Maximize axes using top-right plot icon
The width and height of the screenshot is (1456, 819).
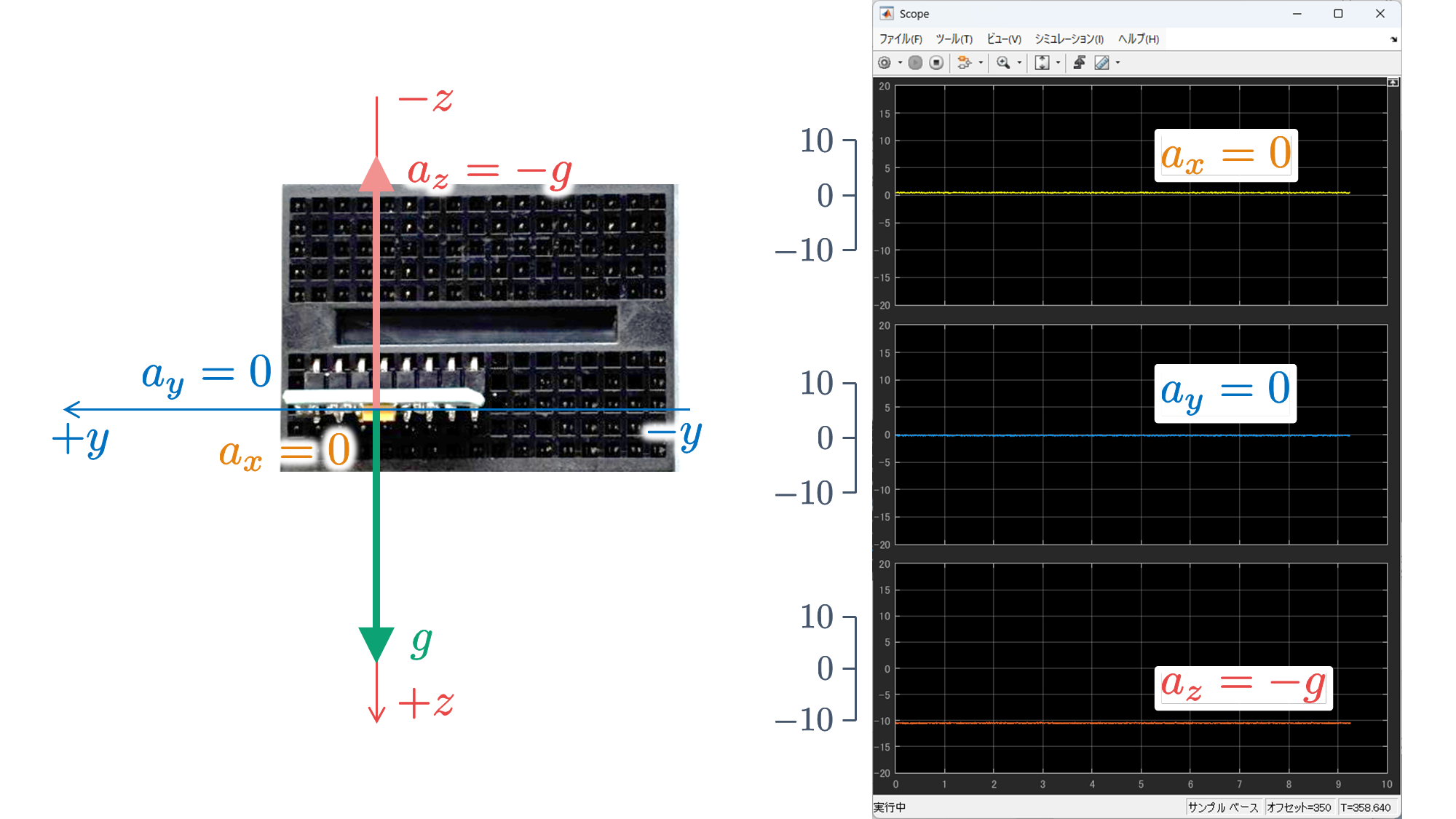[1393, 82]
